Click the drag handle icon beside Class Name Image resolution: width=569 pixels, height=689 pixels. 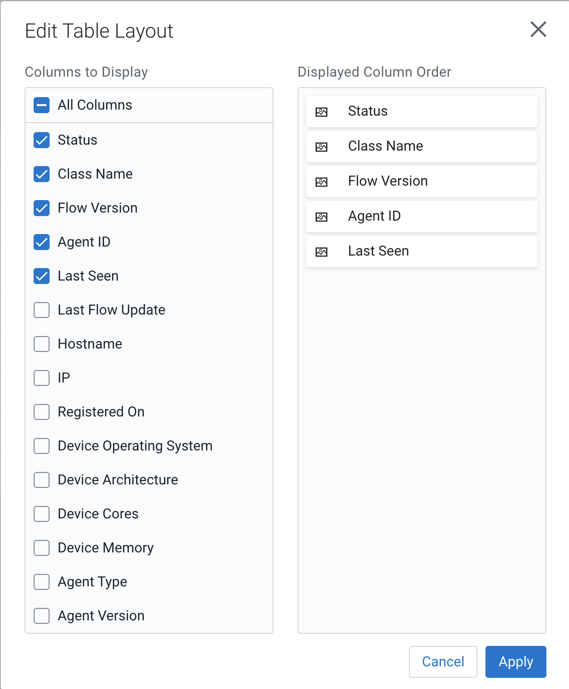tap(322, 147)
